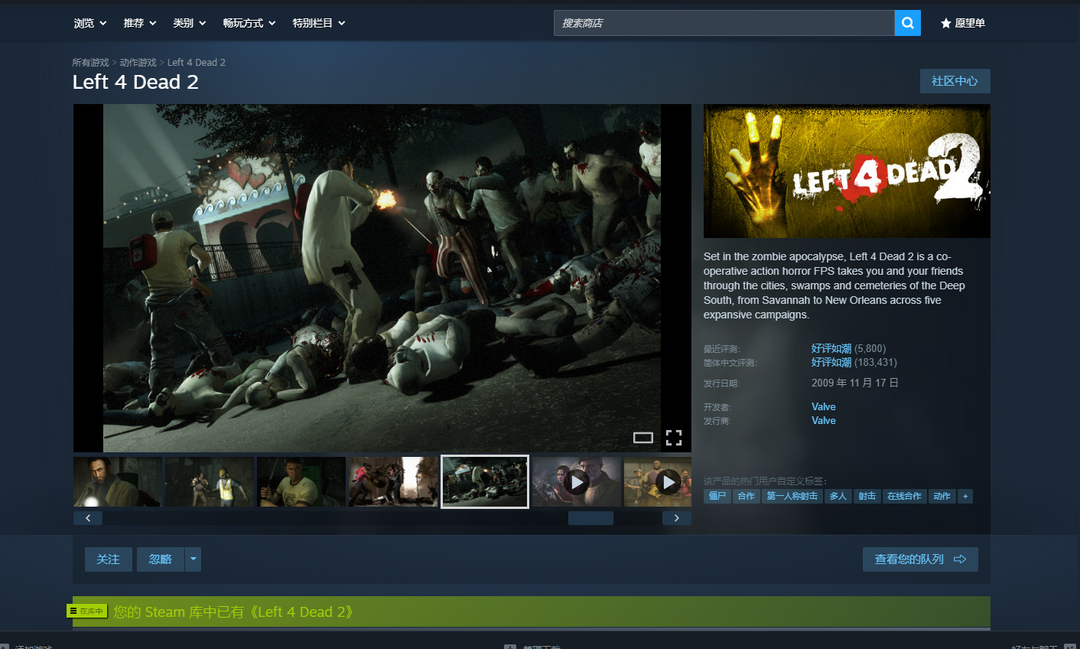This screenshot has height=649, width=1080.
Task: Click the wishlist star icon
Action: coord(946,23)
